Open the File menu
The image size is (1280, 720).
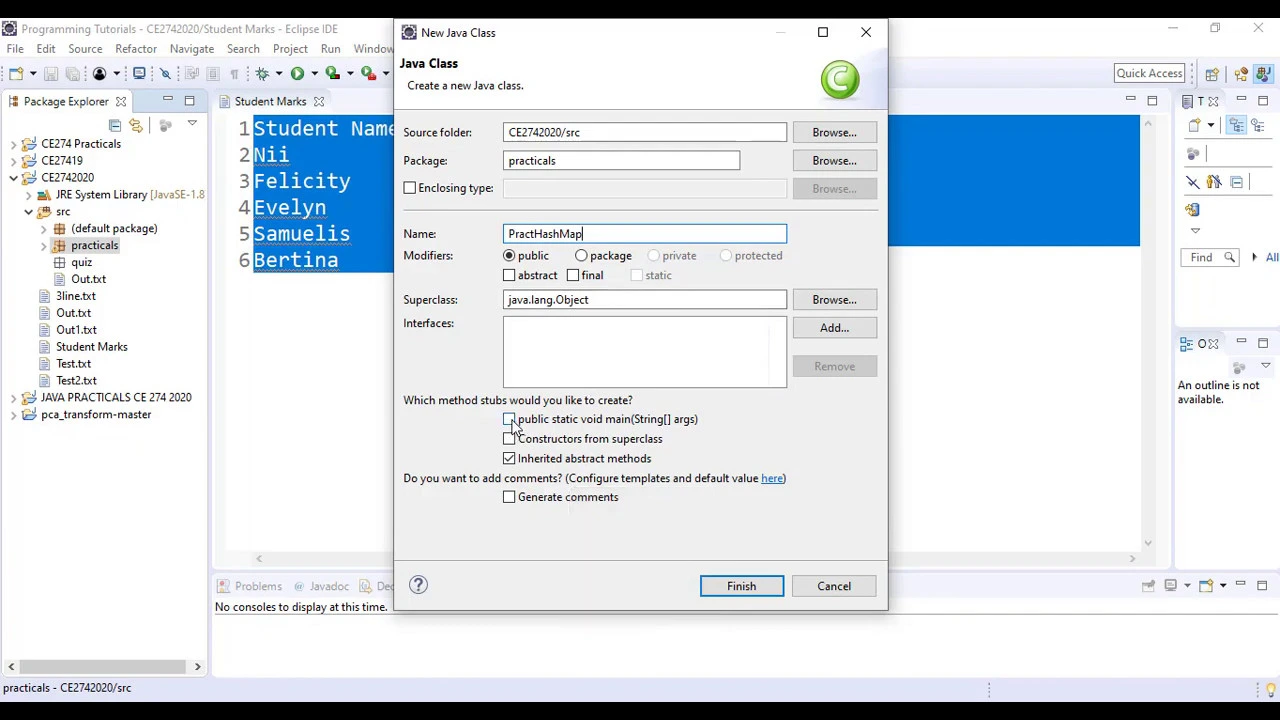click(x=15, y=49)
